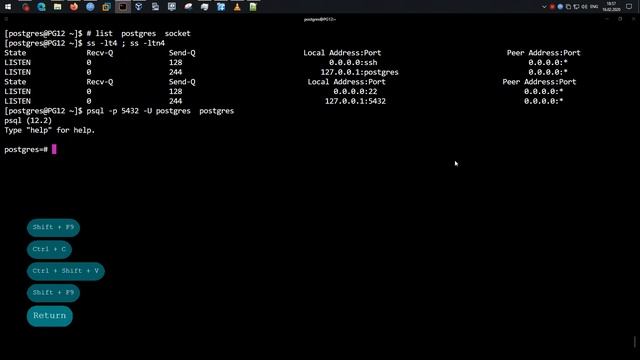Click the 'Type "help" for help.' line
Screen dimensions: 640x360
(x=49, y=130)
